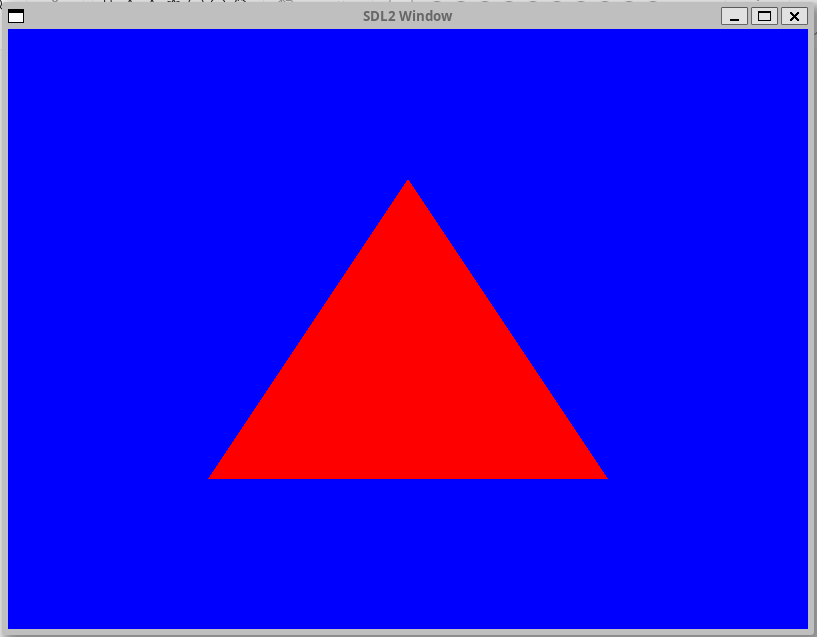Image resolution: width=817 pixels, height=637 pixels.
Task: Select the top vertex of the red triangle
Action: 408,183
